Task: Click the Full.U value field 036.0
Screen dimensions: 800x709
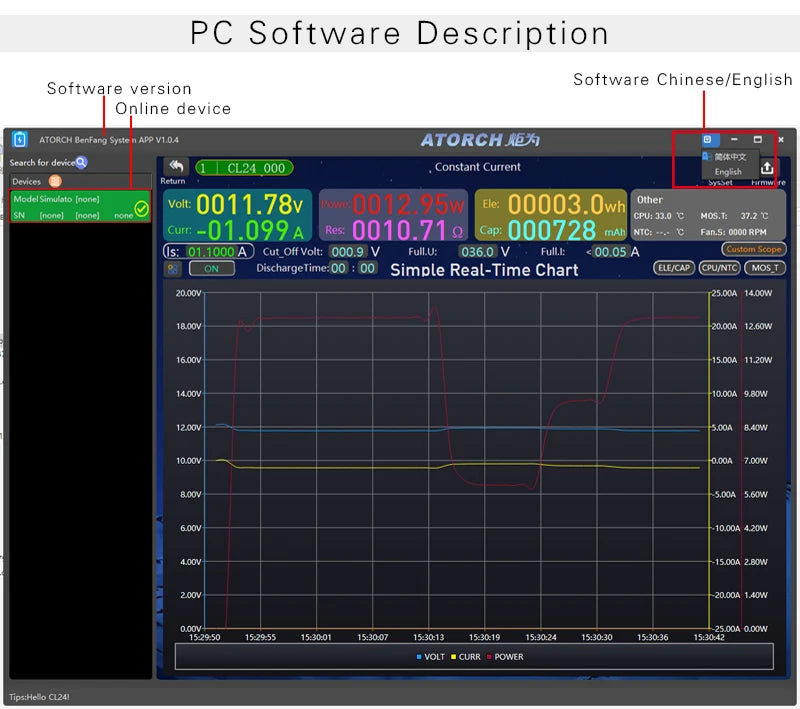Action: point(478,251)
